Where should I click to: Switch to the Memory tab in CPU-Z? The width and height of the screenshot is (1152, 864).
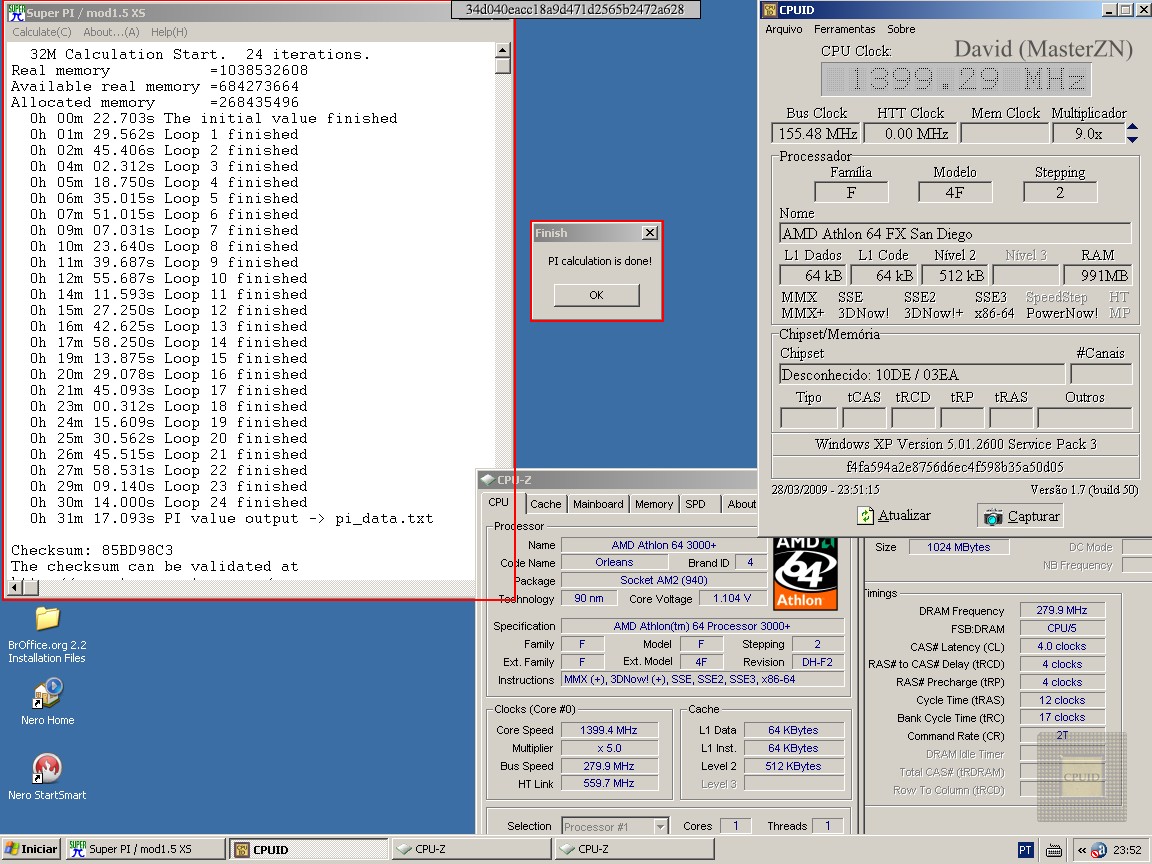(654, 504)
